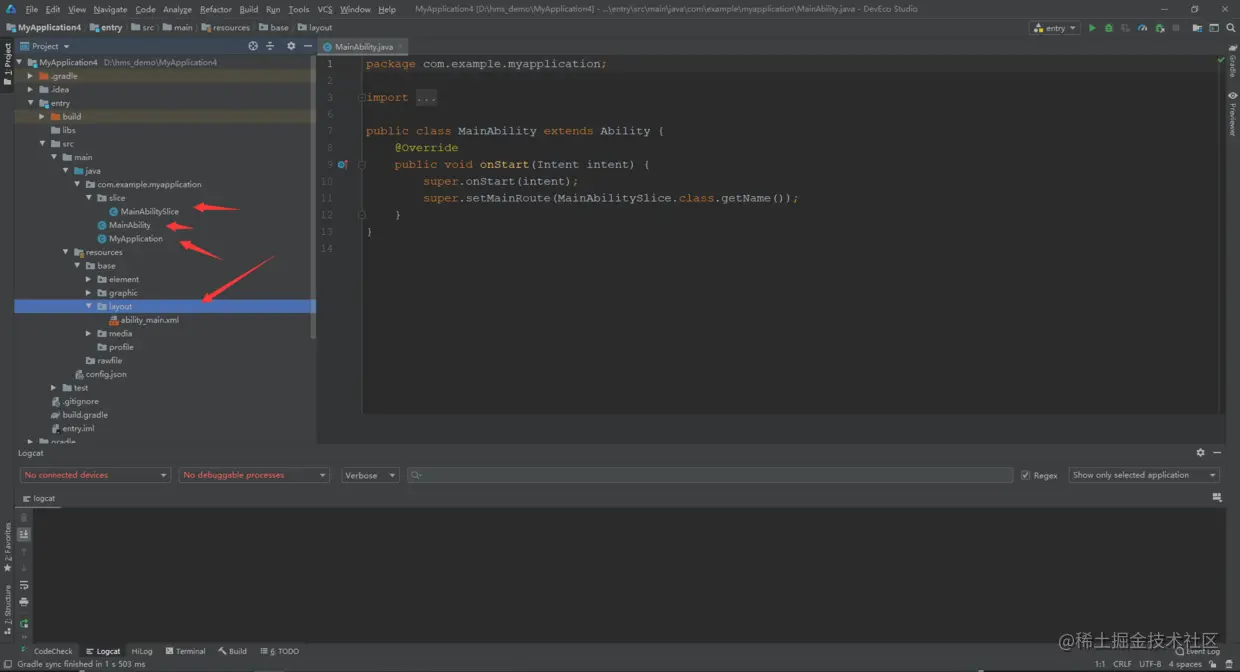The image size is (1240, 672).
Task: Expand the .gradle folder in the tree
Action: point(30,76)
